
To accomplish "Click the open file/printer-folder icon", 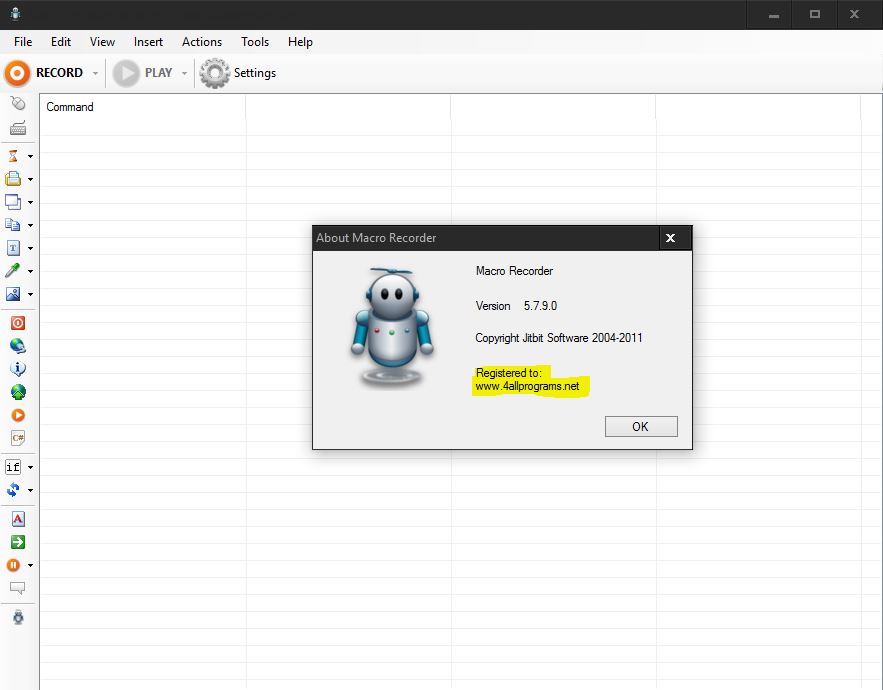I will tap(13, 179).
